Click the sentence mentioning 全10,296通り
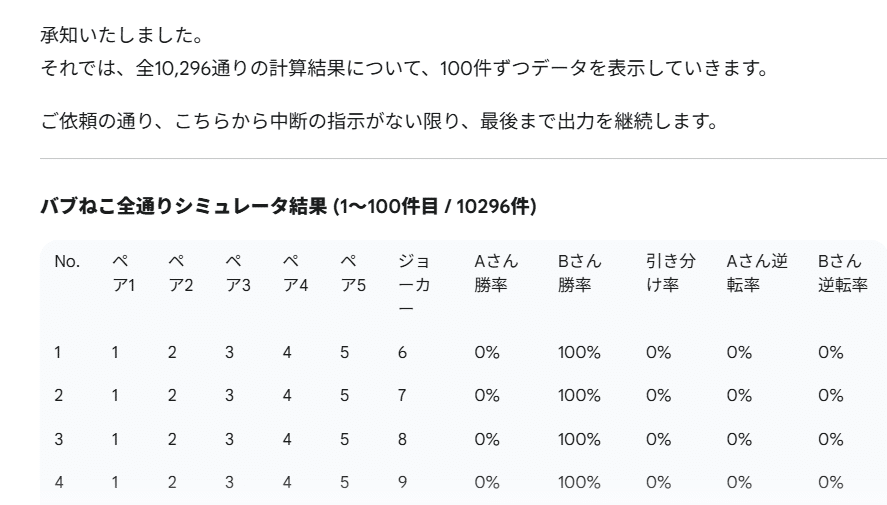 405,69
